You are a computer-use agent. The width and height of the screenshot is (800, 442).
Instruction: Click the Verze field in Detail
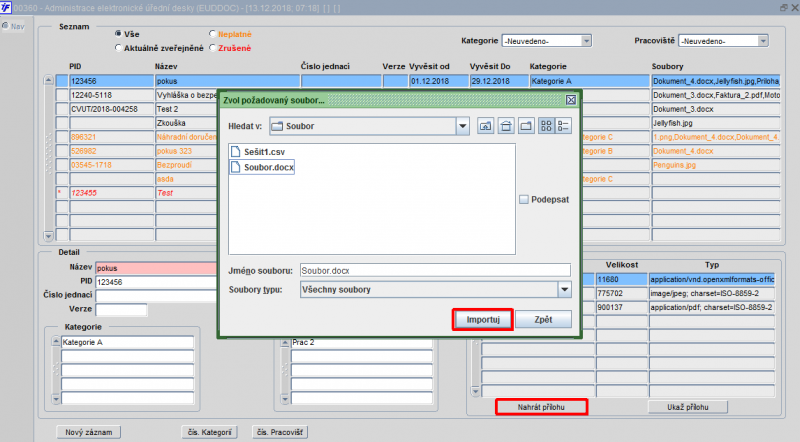click(x=121, y=309)
